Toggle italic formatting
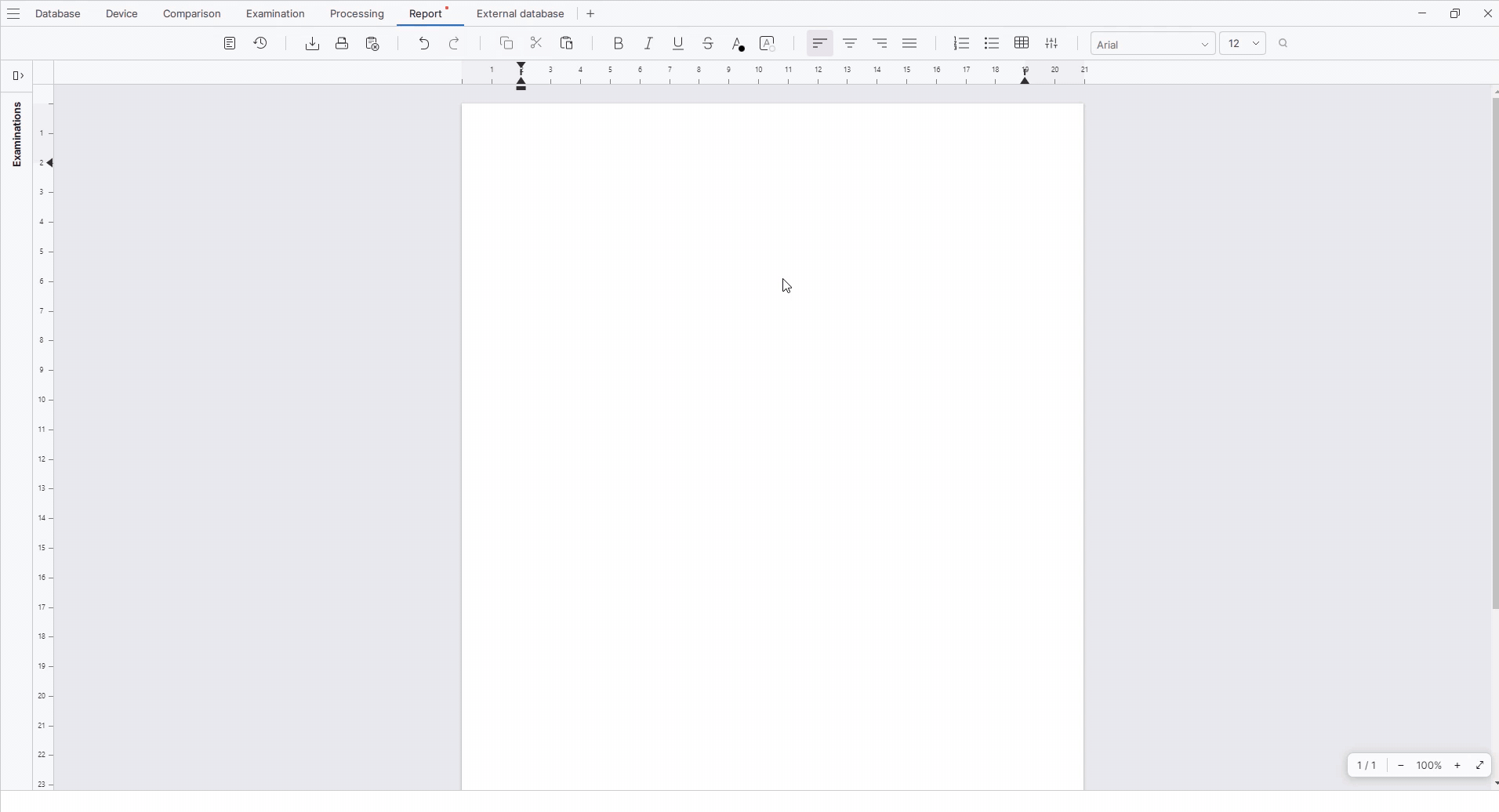 tap(648, 44)
